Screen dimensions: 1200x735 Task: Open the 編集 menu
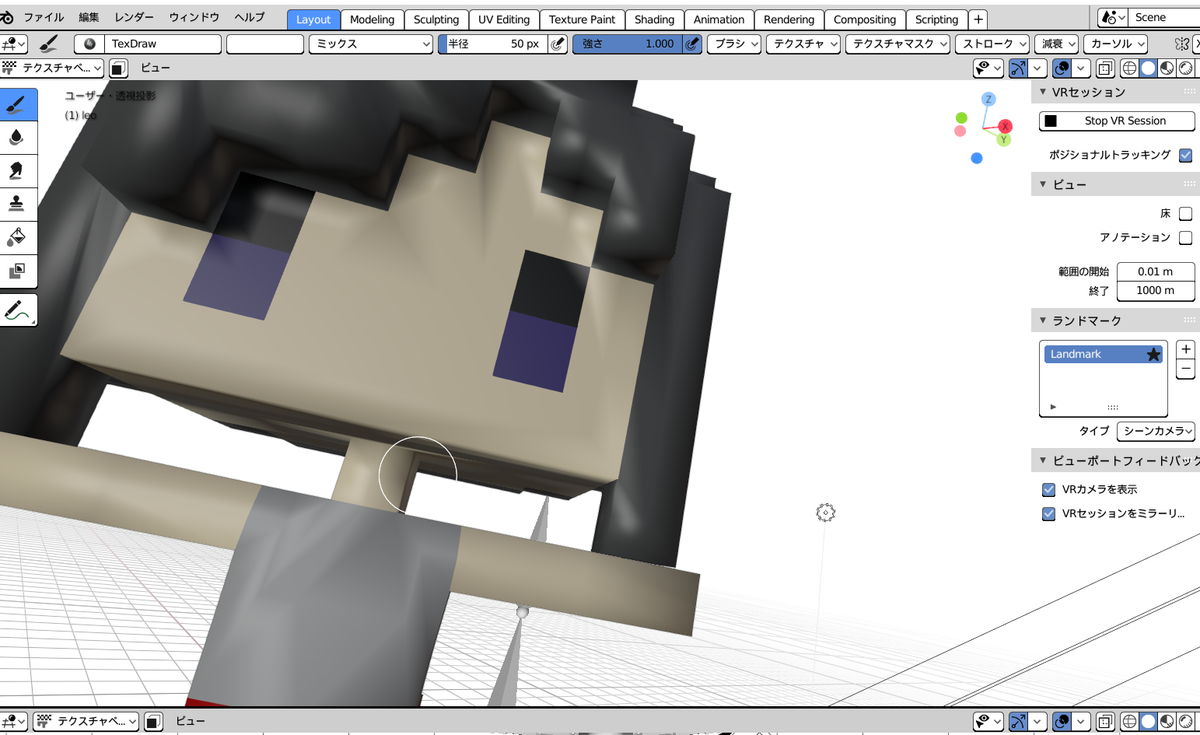pos(89,18)
